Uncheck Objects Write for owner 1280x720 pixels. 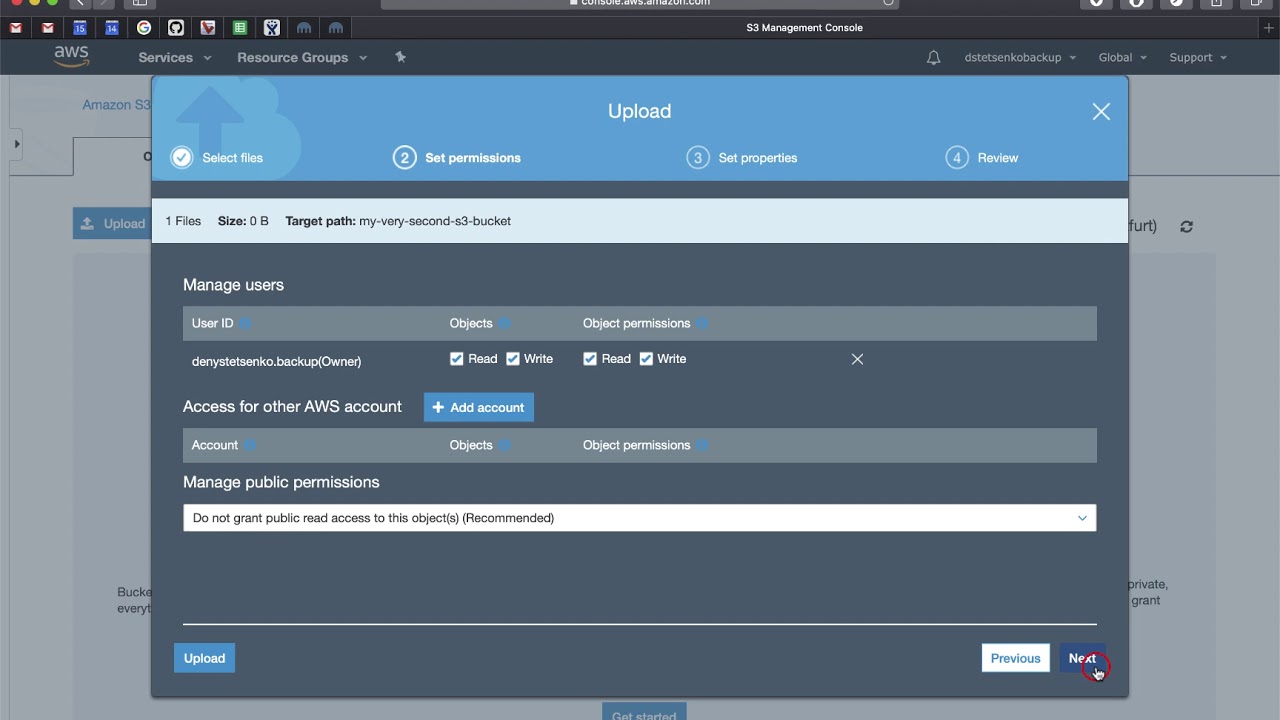click(513, 359)
